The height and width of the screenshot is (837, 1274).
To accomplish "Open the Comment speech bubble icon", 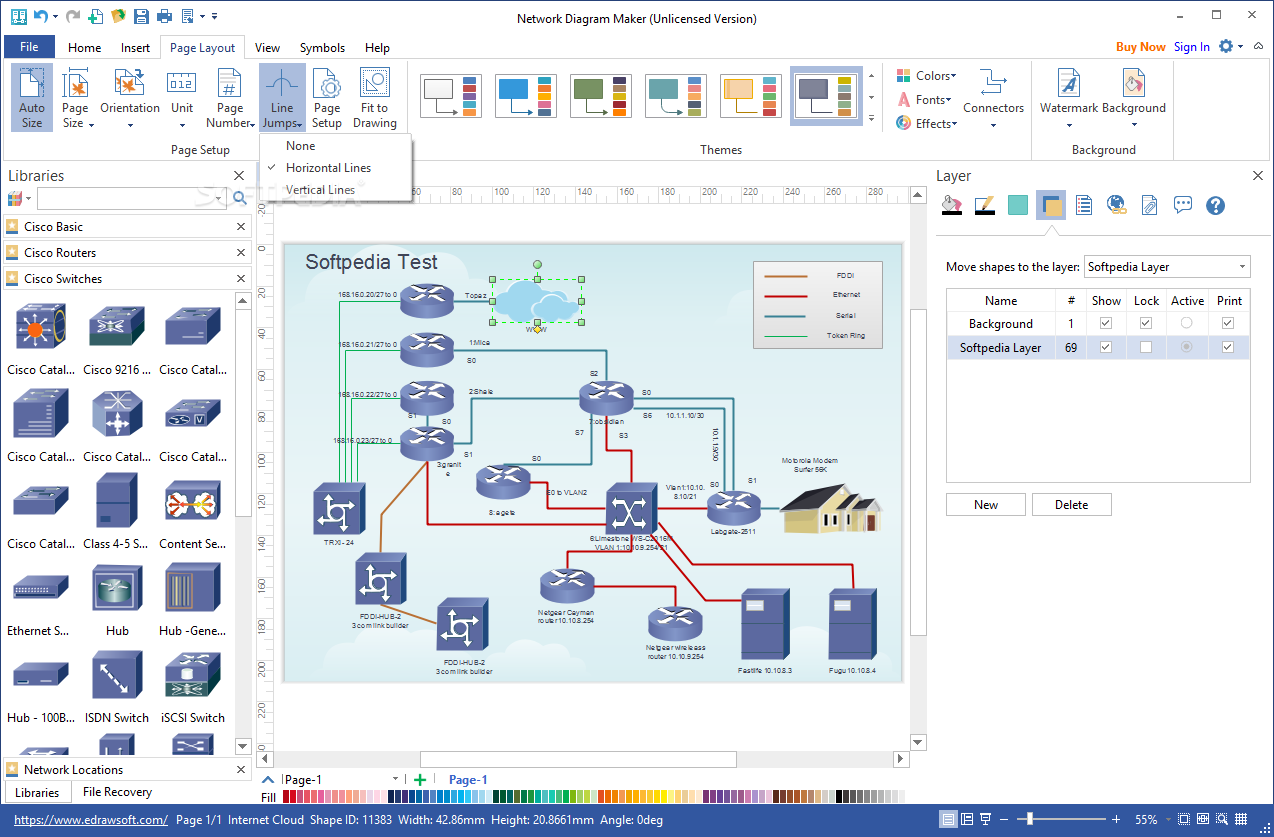I will tap(1183, 205).
